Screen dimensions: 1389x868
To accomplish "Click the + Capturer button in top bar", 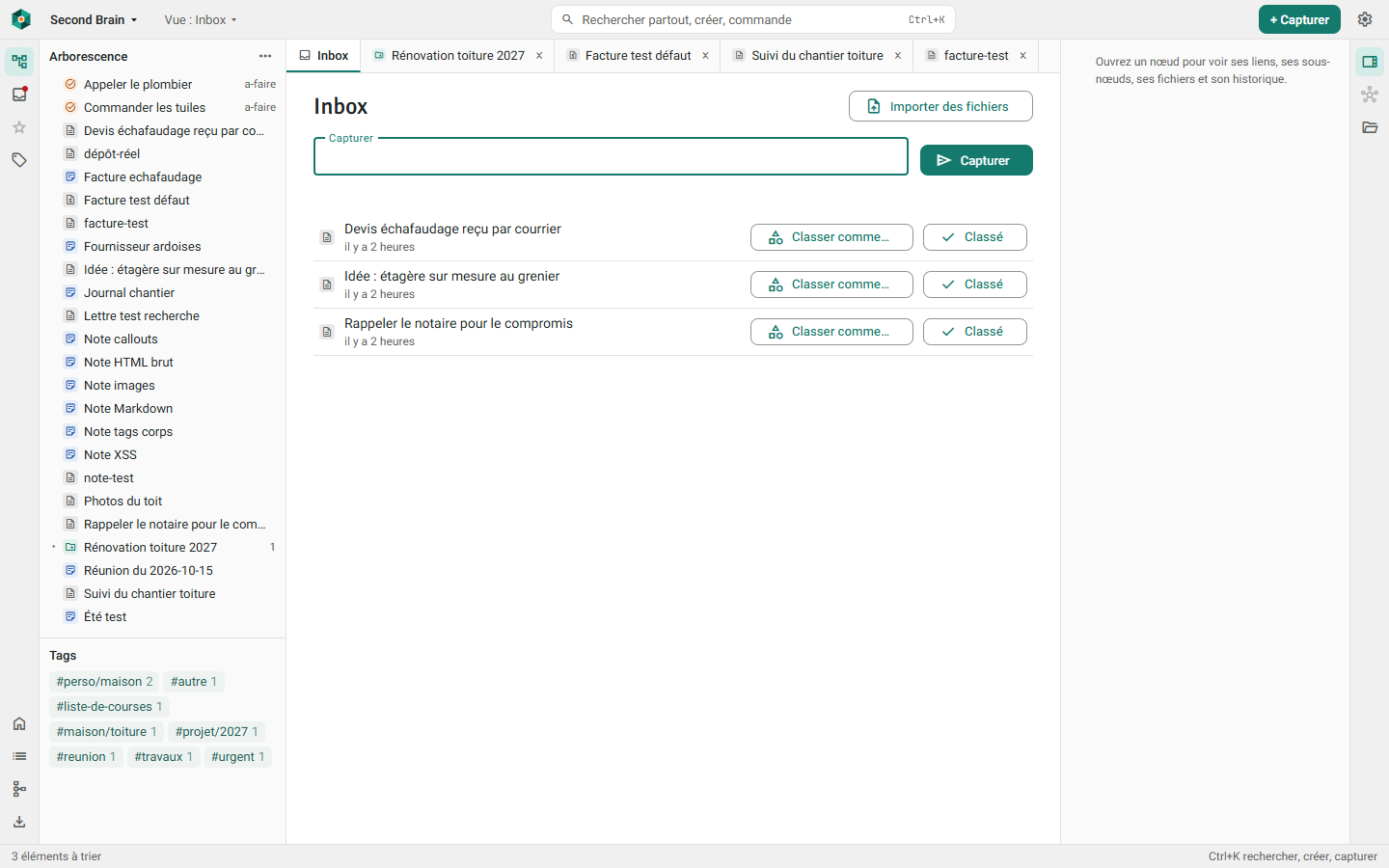I will tap(1299, 19).
